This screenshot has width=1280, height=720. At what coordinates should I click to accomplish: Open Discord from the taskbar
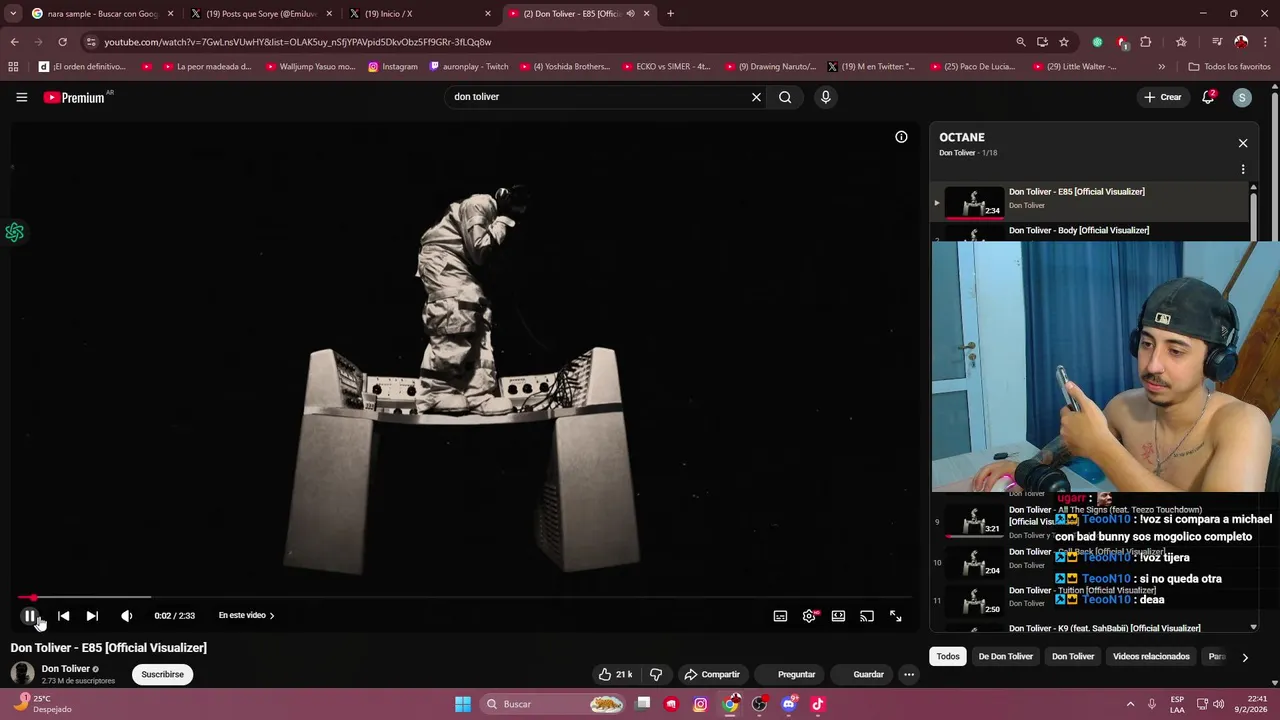click(x=789, y=704)
